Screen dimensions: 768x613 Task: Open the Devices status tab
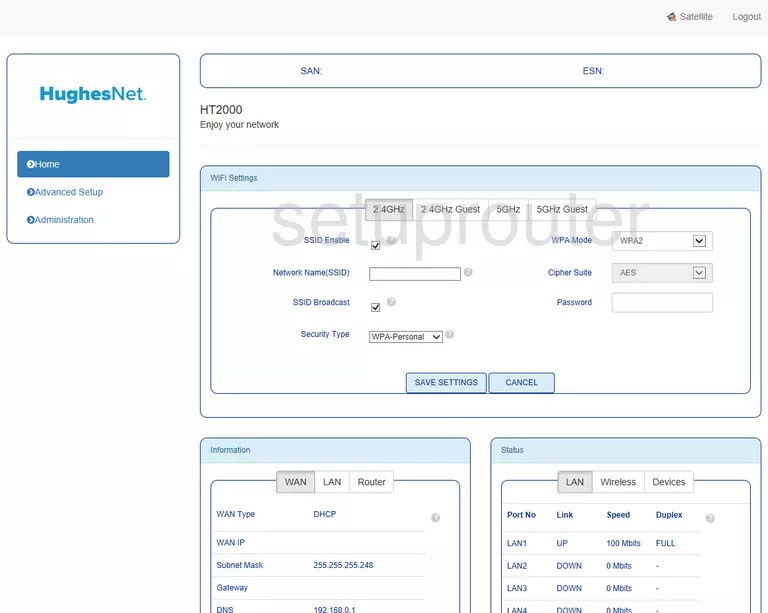point(669,482)
